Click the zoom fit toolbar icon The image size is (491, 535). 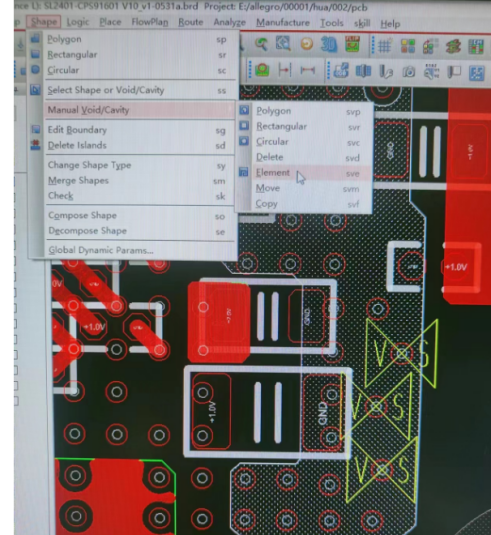(x=283, y=44)
